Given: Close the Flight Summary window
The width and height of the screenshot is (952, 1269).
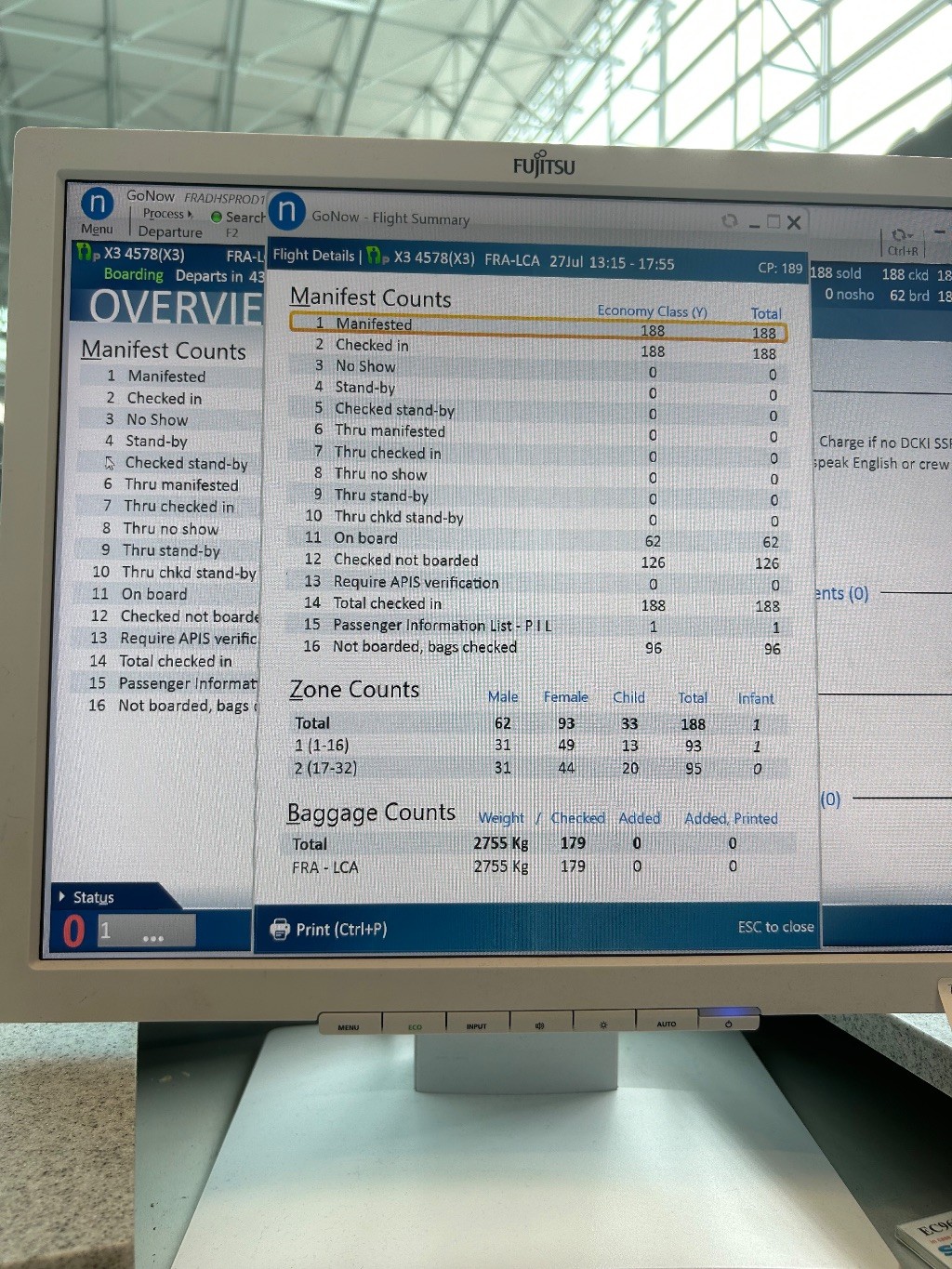Looking at the screenshot, I should click(794, 223).
